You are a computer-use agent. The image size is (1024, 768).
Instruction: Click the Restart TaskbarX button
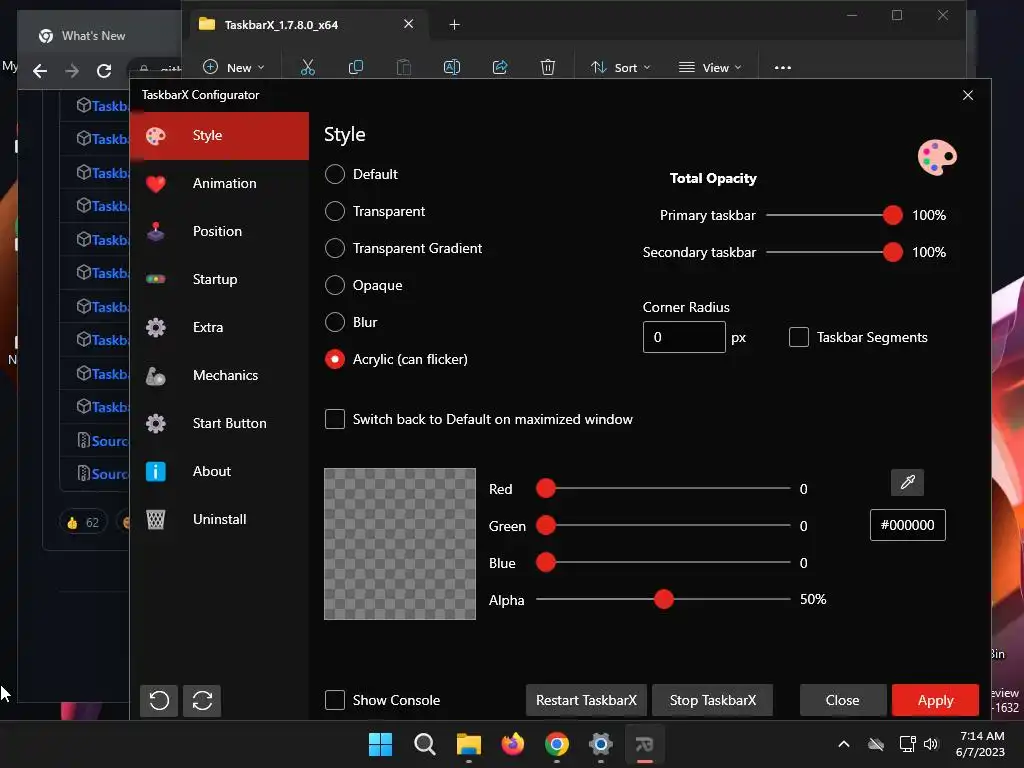tap(586, 700)
